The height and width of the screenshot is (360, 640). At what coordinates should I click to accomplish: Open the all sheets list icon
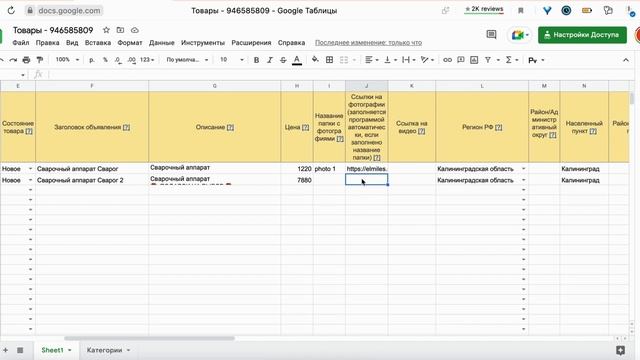(20, 350)
